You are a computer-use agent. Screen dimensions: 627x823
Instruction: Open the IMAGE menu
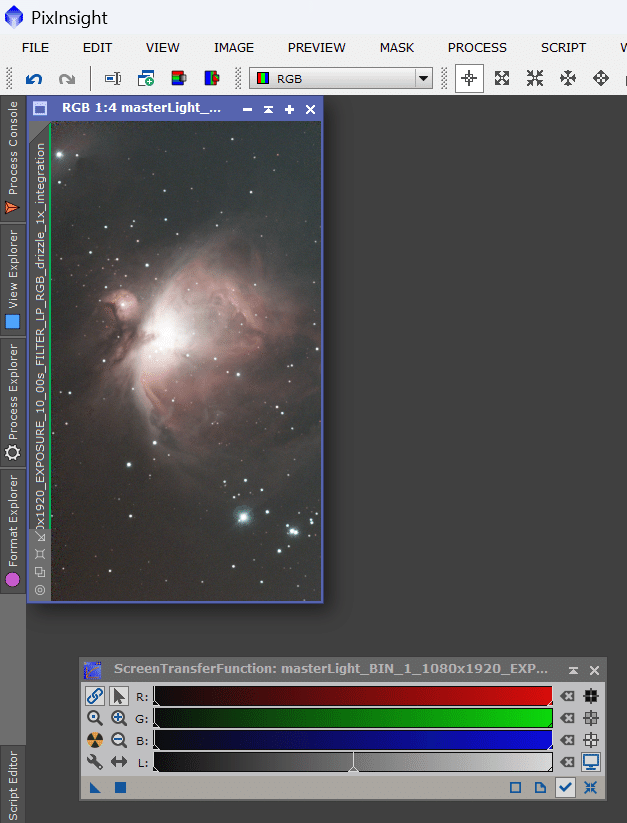click(233, 48)
